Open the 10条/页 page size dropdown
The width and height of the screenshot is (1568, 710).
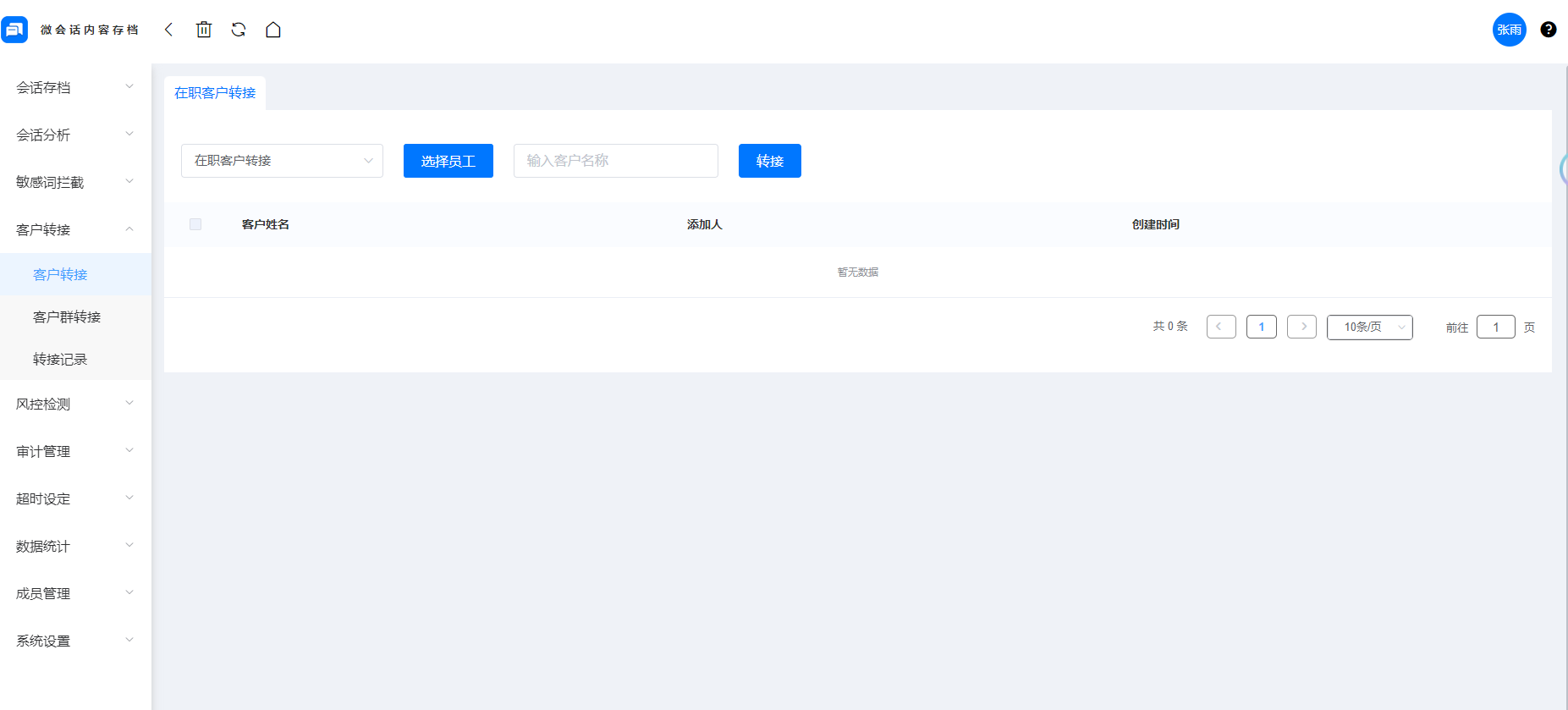coord(1369,327)
